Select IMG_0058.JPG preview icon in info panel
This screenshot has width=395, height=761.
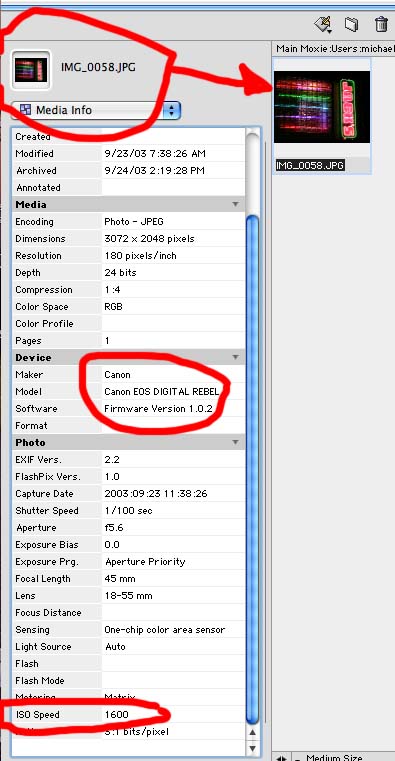click(x=31, y=69)
